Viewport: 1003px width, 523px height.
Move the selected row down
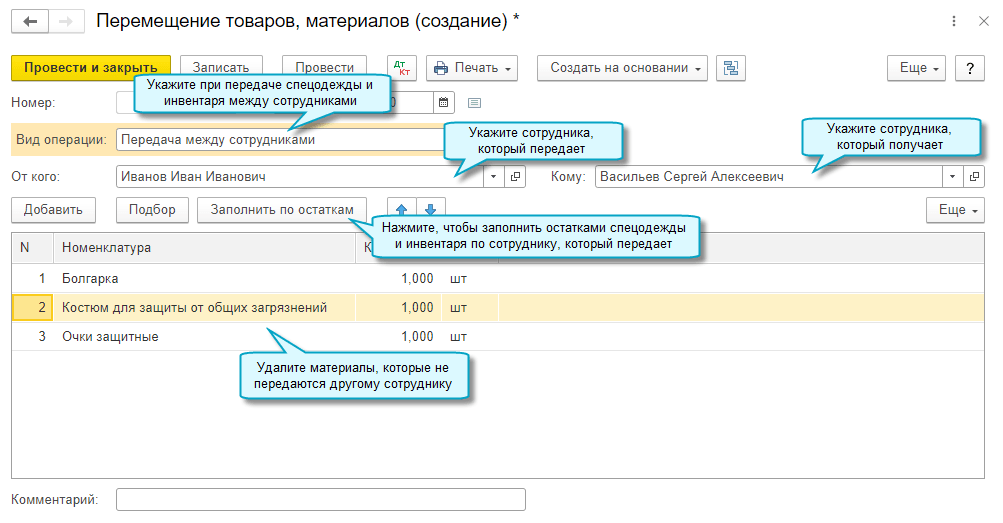[x=430, y=210]
